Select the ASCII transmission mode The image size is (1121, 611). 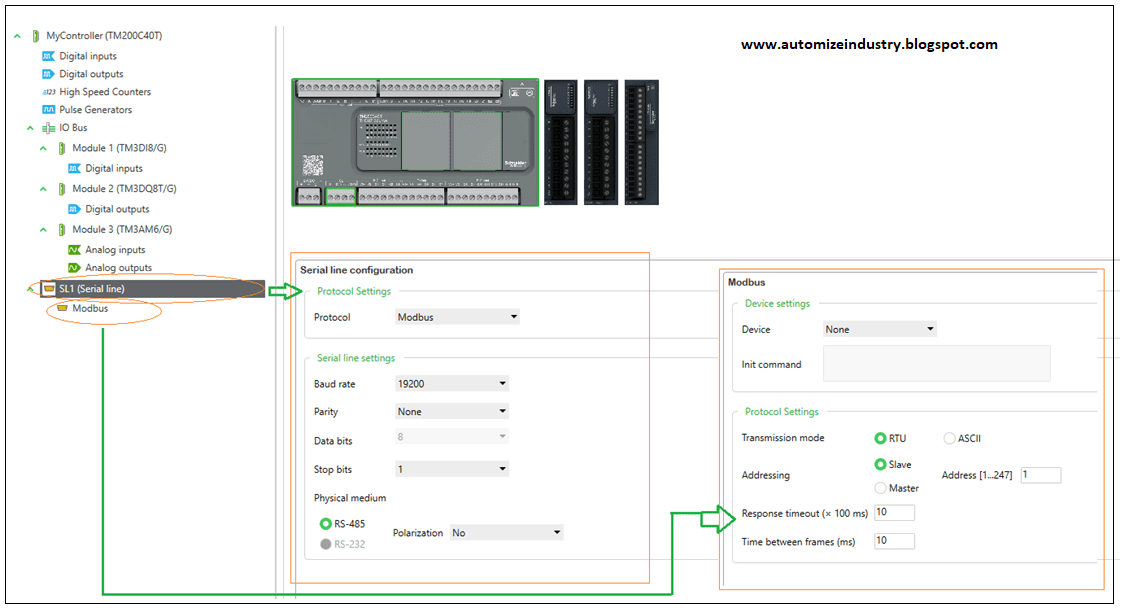pos(949,438)
